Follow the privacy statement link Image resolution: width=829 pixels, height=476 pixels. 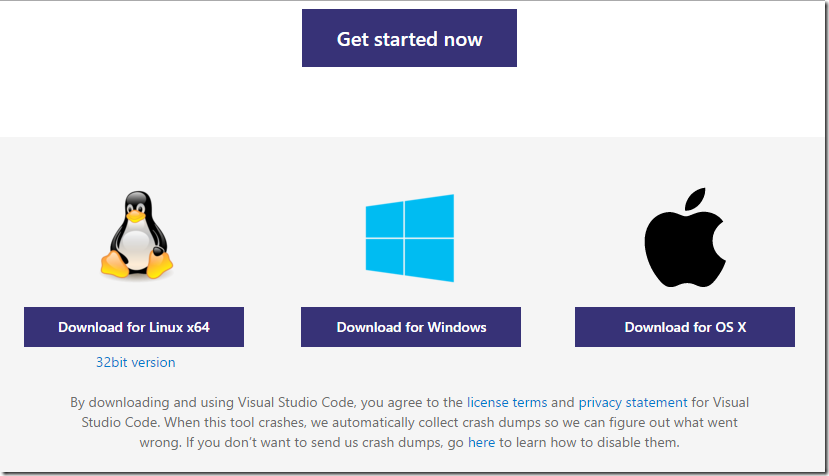(633, 402)
